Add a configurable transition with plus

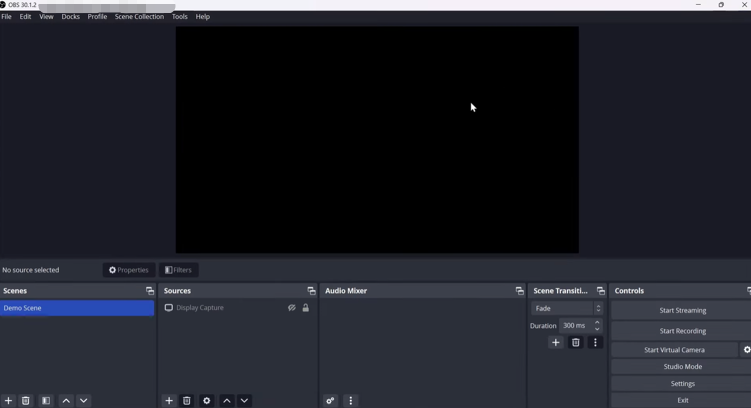[556, 342]
